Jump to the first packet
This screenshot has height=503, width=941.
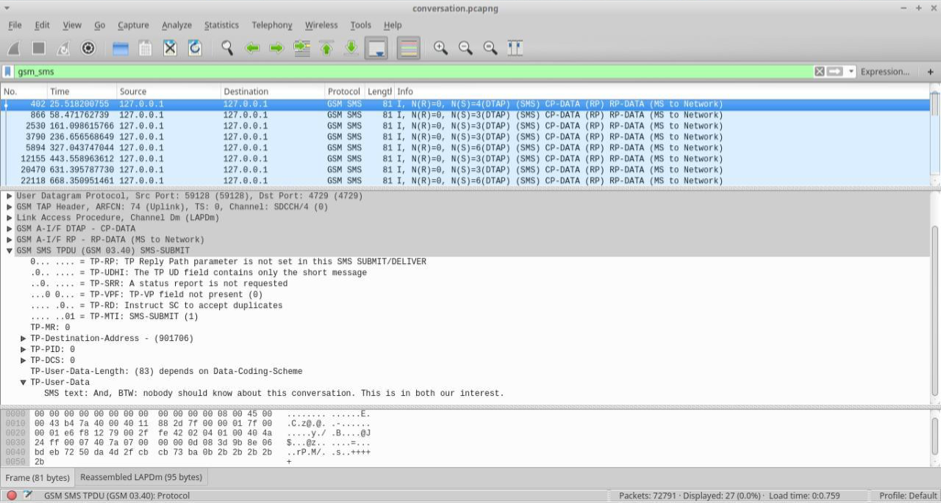tap(326, 49)
